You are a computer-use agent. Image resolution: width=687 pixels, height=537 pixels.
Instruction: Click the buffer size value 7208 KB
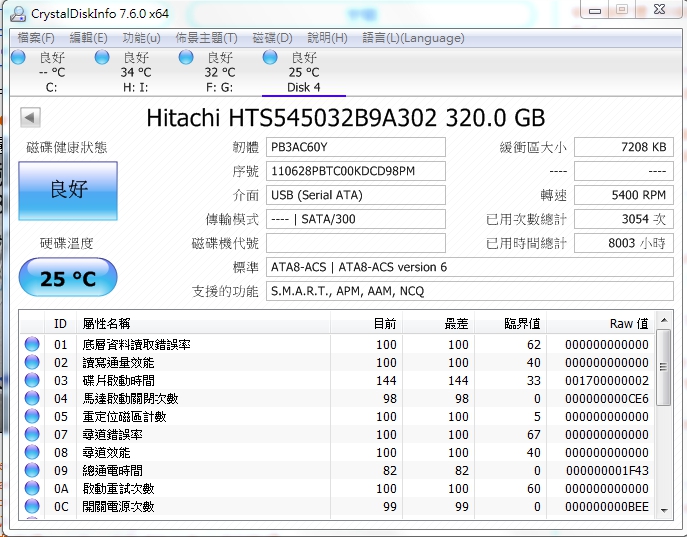coord(624,147)
